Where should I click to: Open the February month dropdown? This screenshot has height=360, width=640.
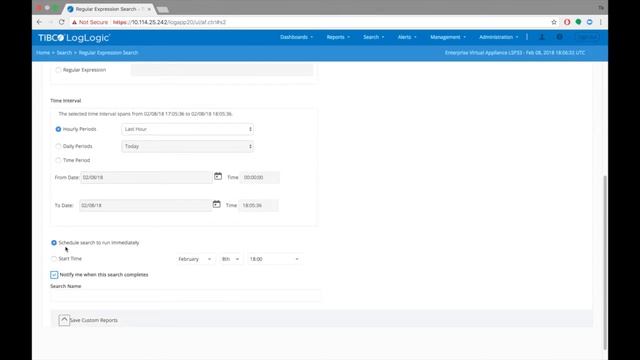195,259
